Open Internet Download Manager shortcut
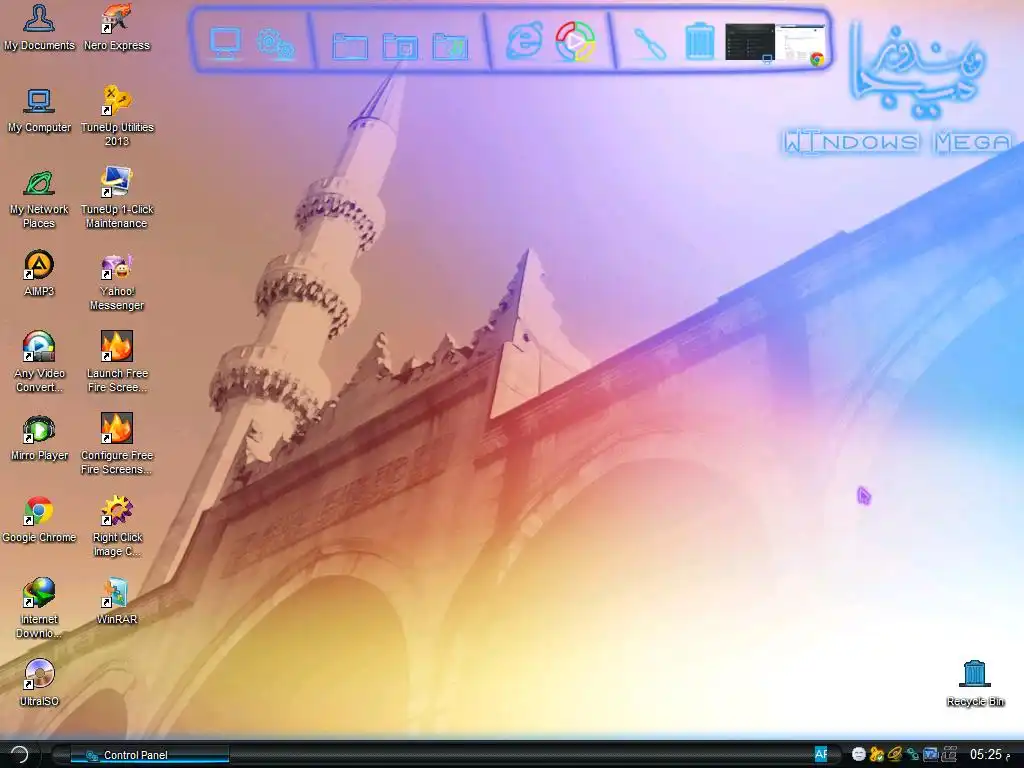Screen dimensions: 1024x768 39,607
